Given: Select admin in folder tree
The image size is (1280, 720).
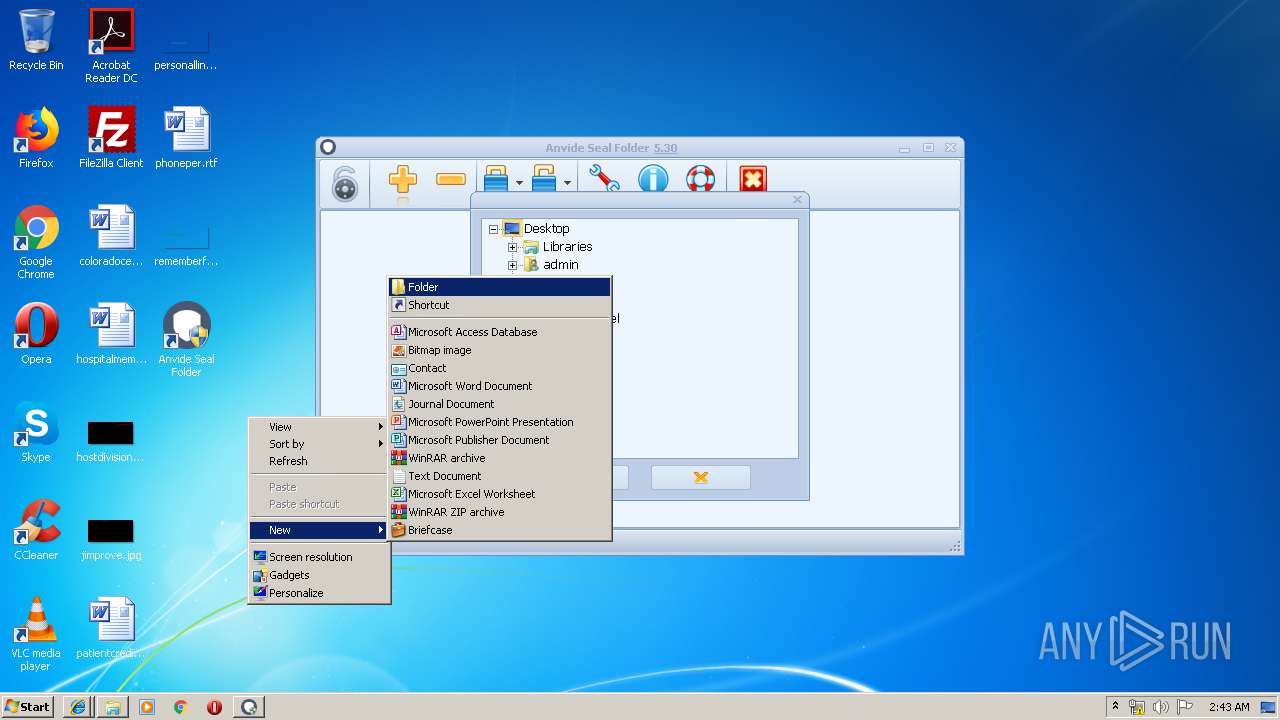Looking at the screenshot, I should click(560, 265).
